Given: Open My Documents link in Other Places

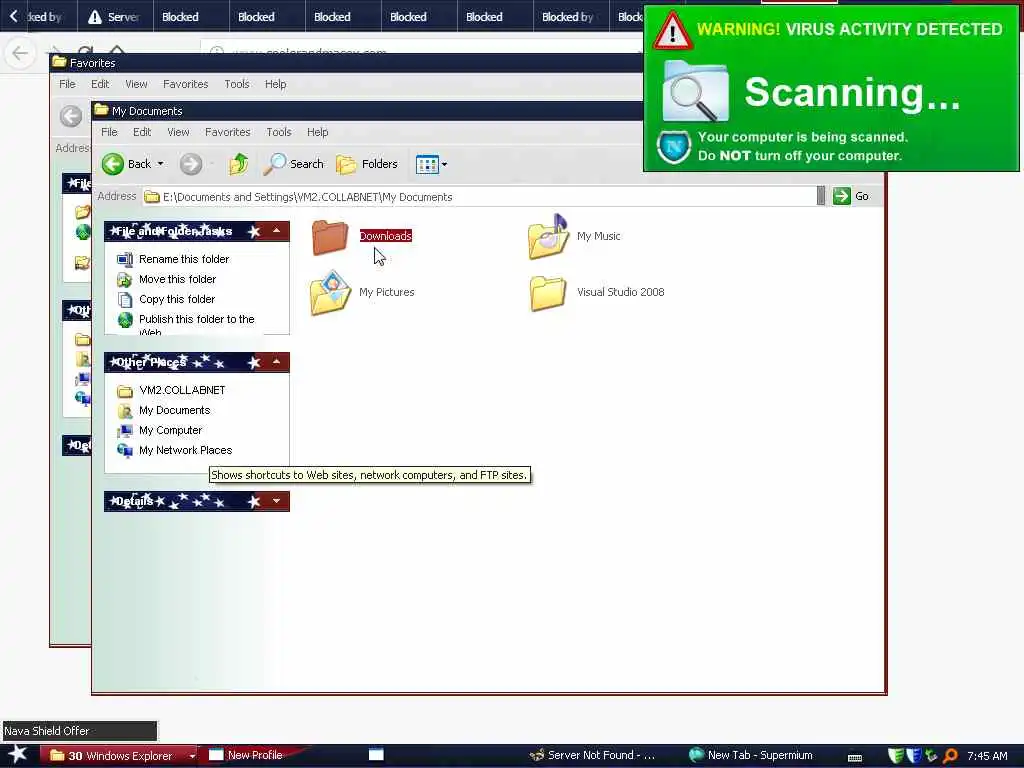Looking at the screenshot, I should point(174,410).
